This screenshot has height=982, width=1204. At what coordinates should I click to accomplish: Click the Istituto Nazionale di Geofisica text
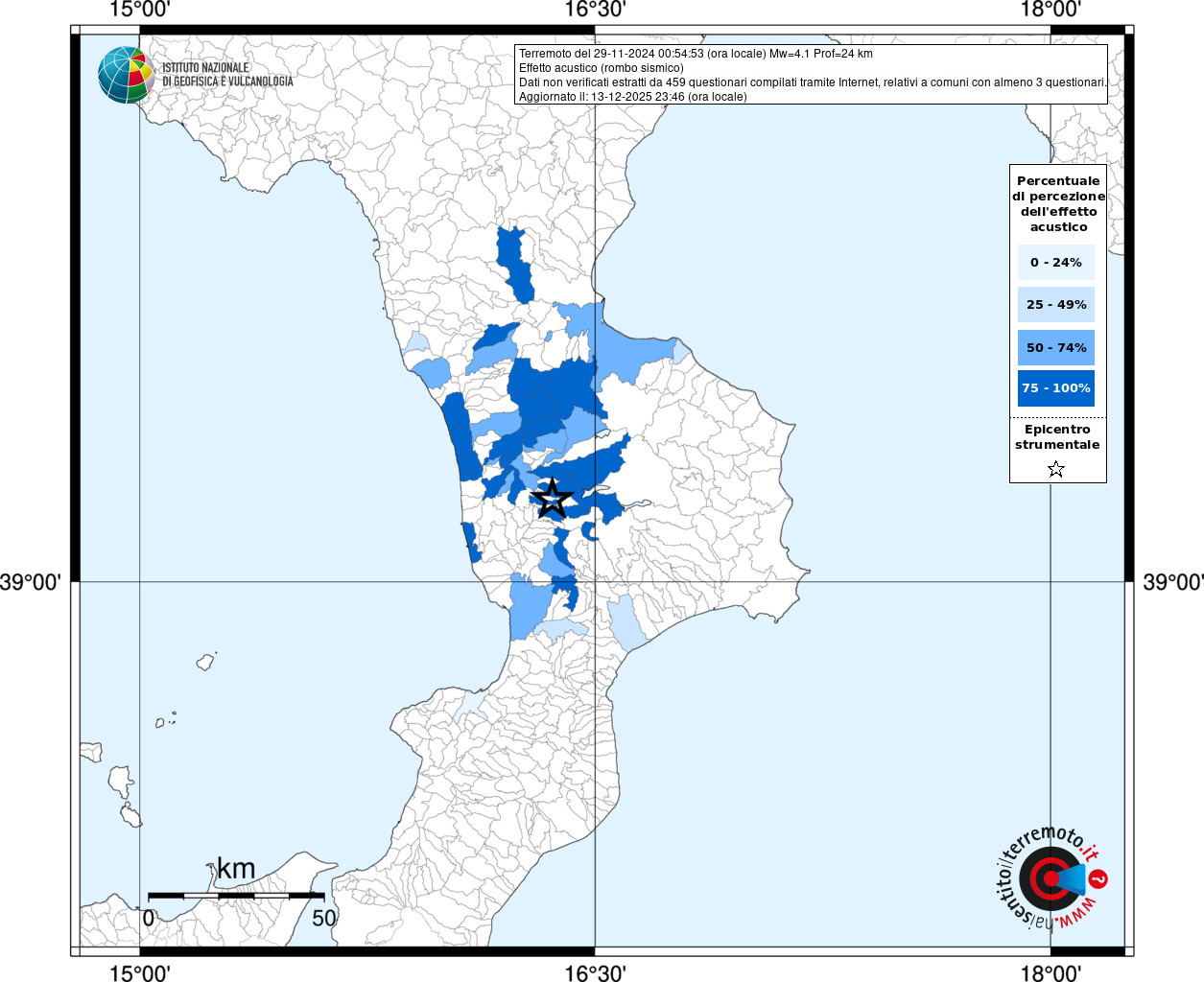pos(227,75)
